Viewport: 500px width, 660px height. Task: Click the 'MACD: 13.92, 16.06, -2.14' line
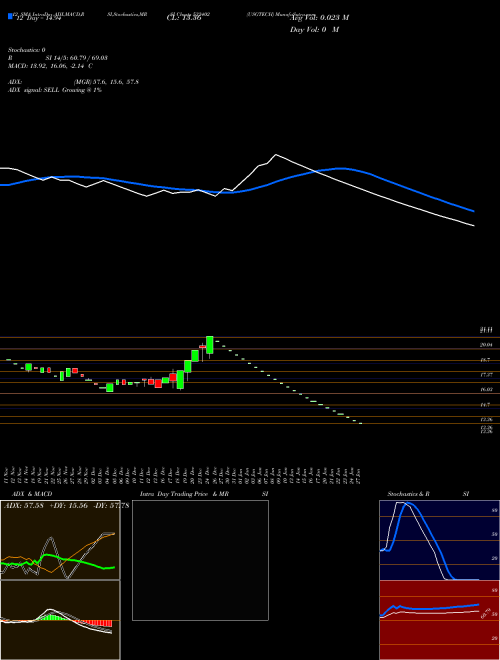point(50,66)
